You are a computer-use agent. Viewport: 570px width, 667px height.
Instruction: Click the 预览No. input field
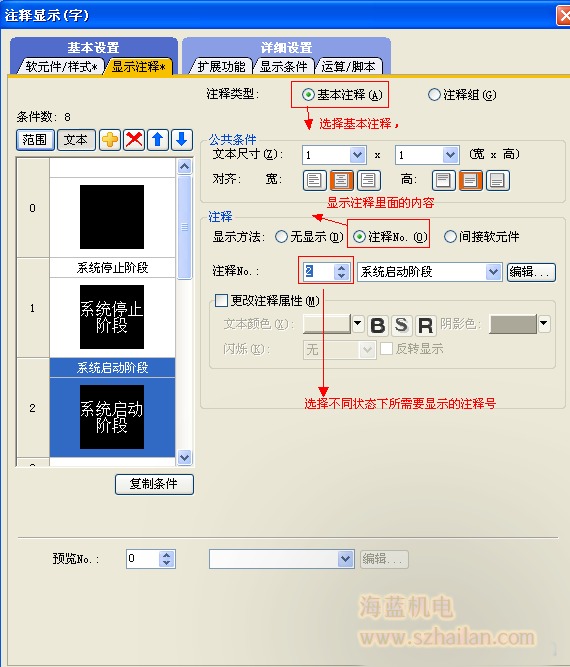[x=143, y=559]
